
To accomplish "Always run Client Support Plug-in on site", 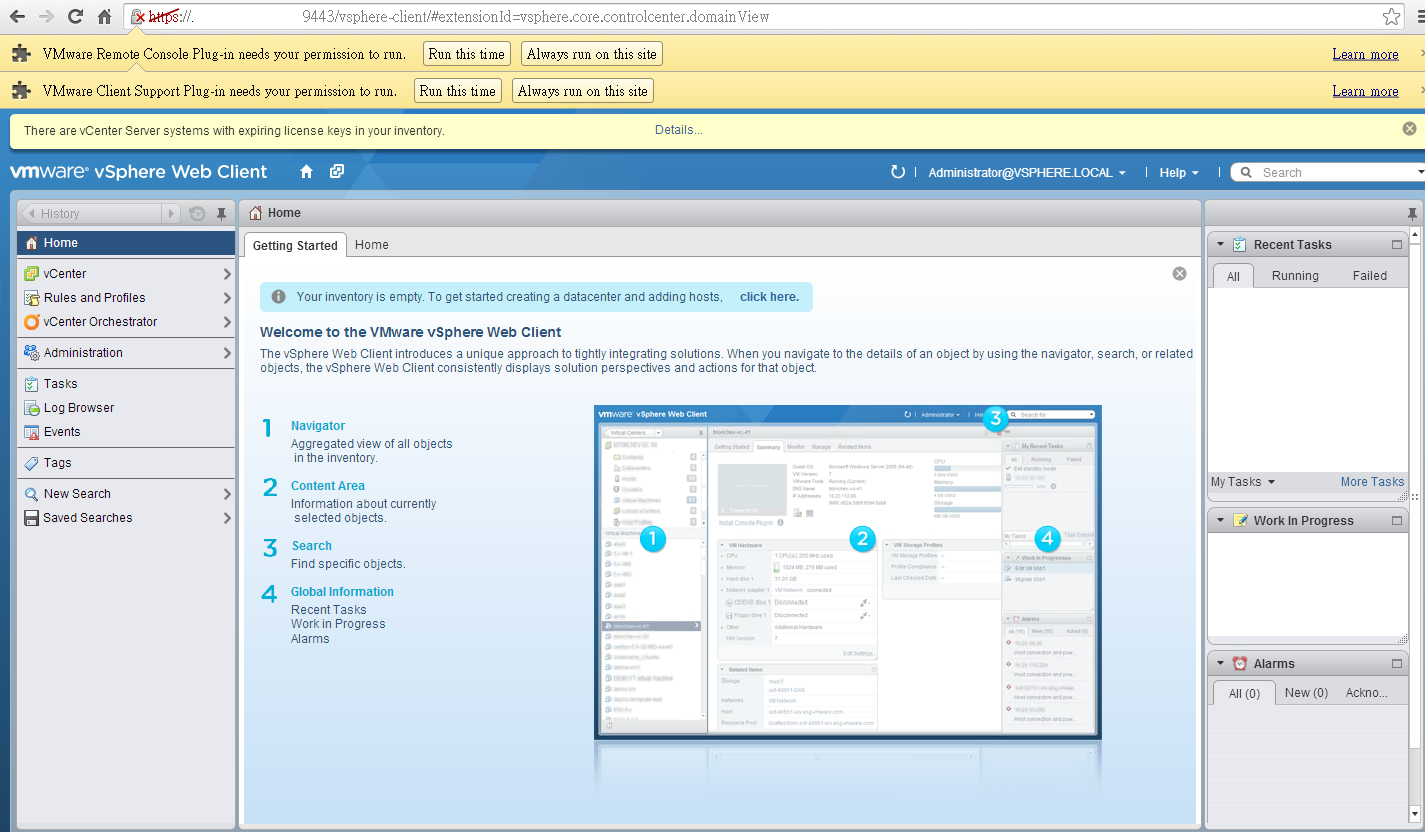I will click(583, 91).
